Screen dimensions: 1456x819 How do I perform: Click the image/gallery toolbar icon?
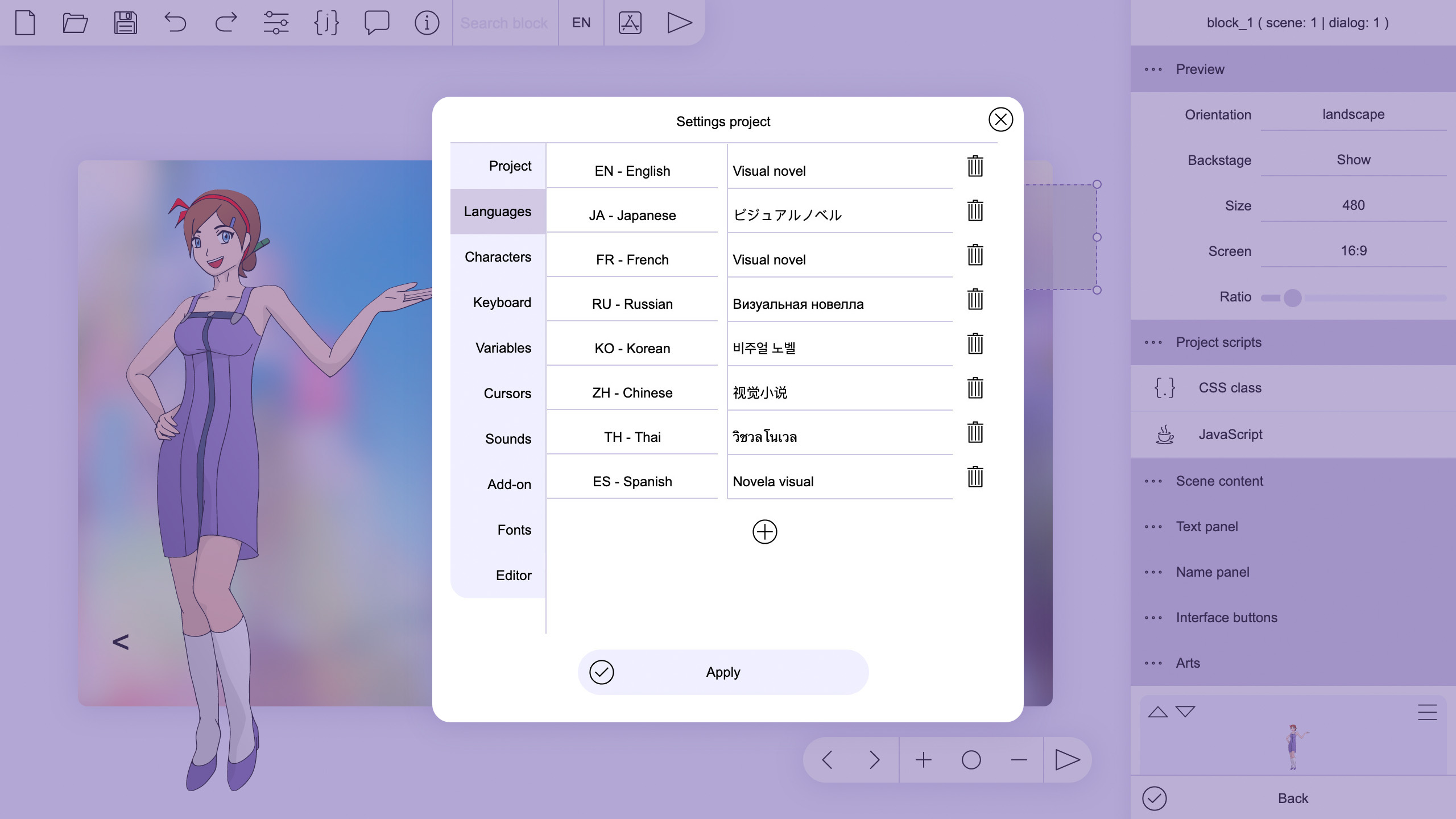630,22
